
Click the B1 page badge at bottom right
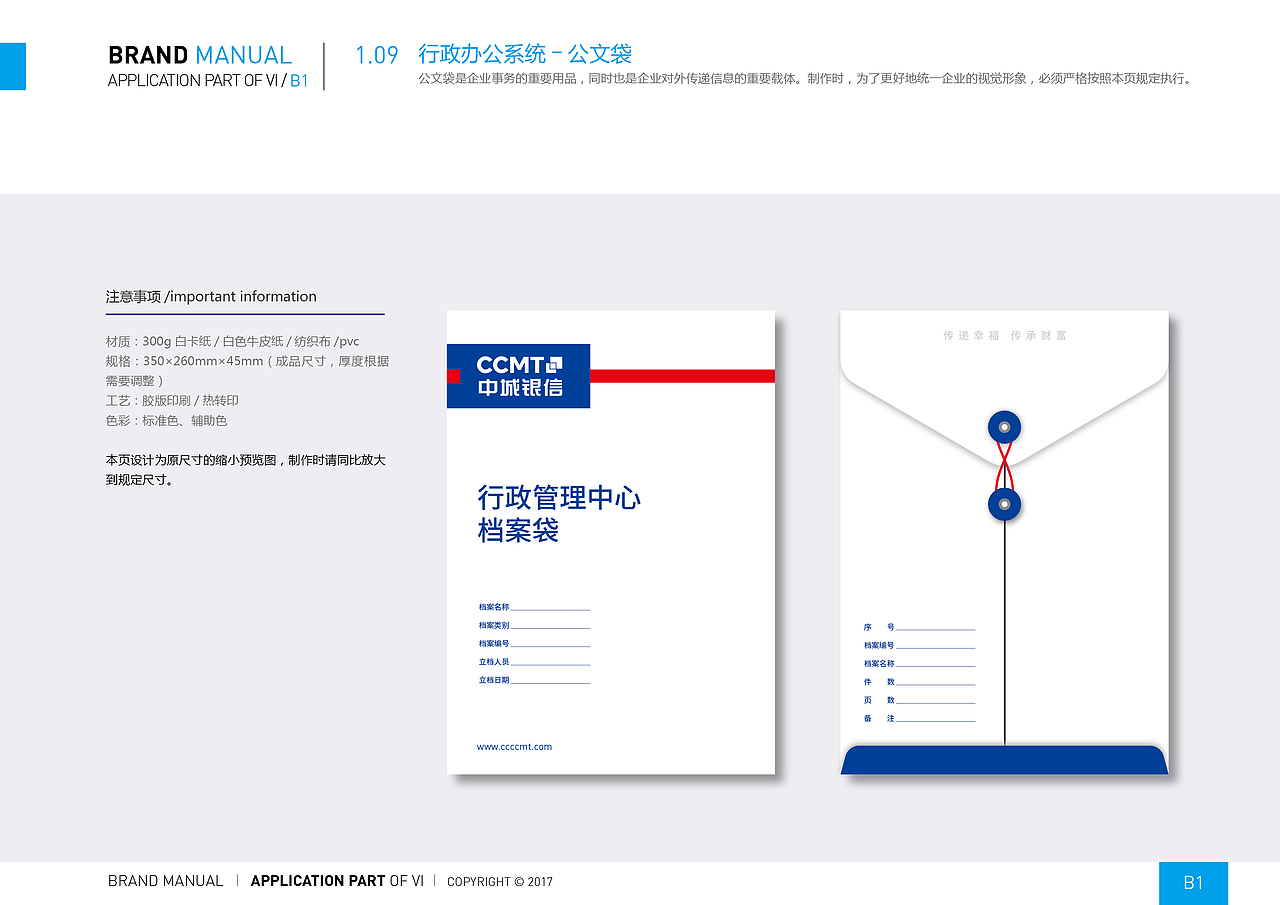1193,883
